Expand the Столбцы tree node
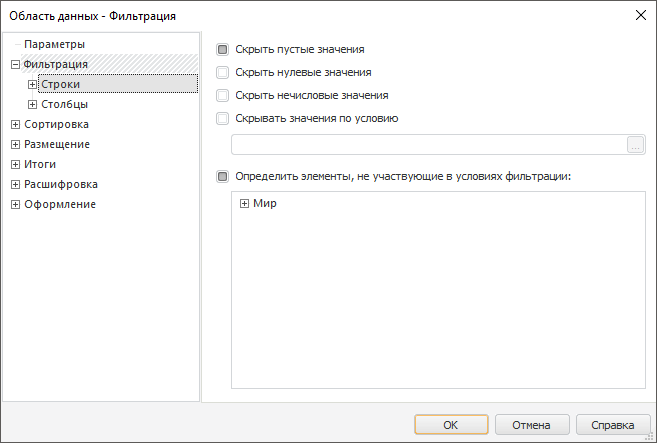This screenshot has width=657, height=443. click(x=33, y=105)
